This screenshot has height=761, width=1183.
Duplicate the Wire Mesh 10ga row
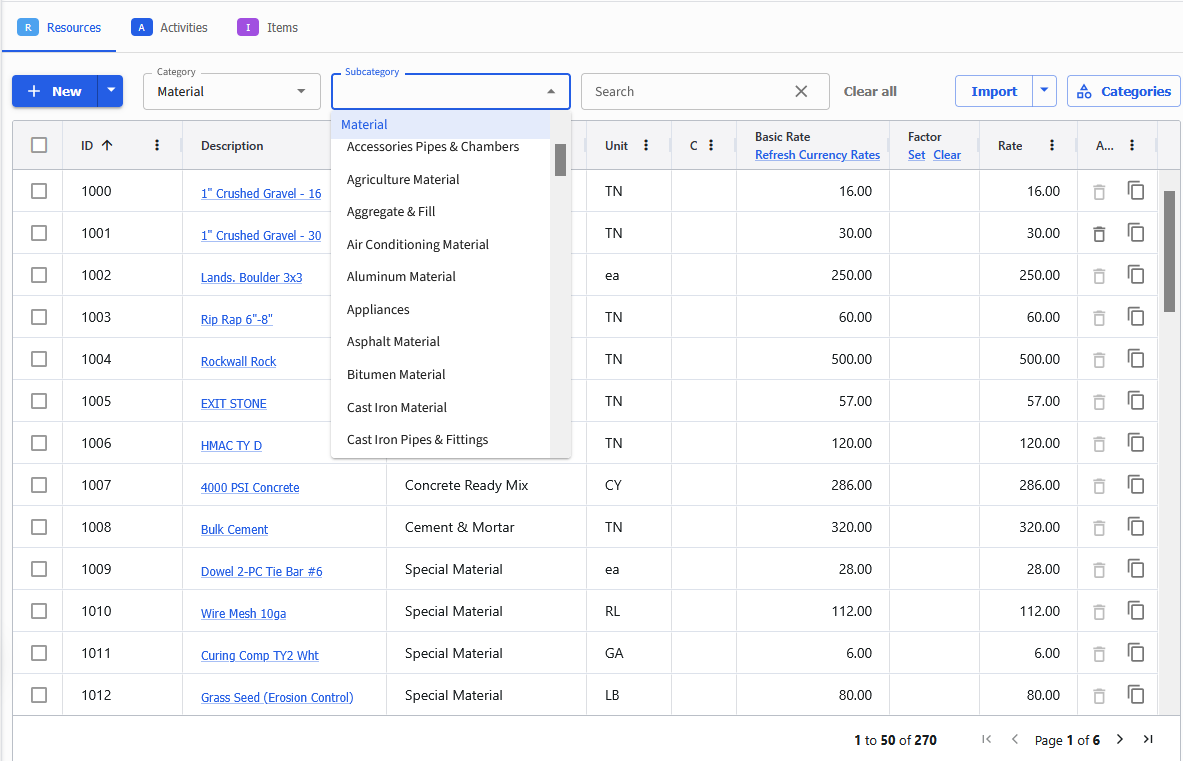[1135, 611]
